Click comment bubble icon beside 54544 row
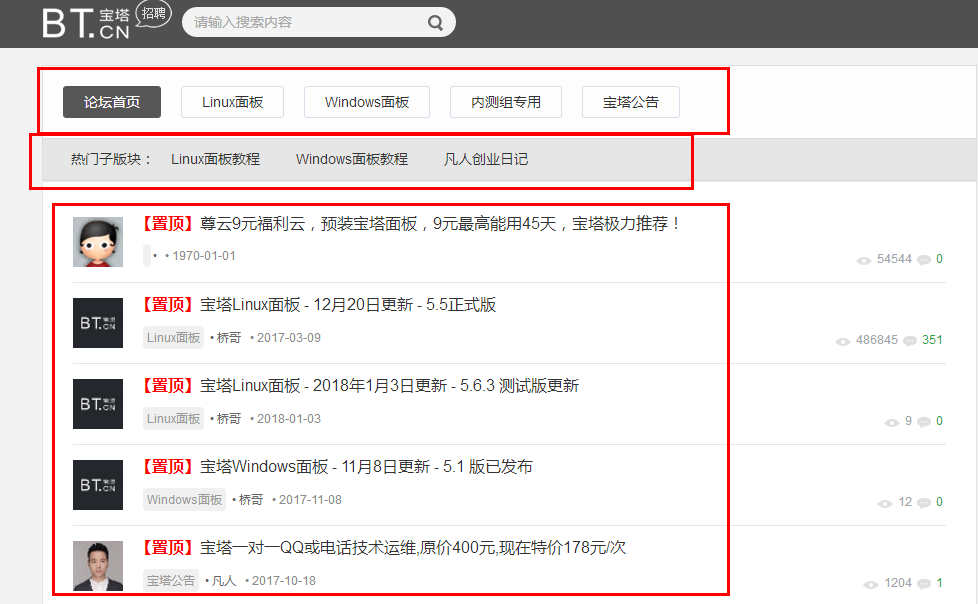The image size is (978, 604). click(924, 260)
